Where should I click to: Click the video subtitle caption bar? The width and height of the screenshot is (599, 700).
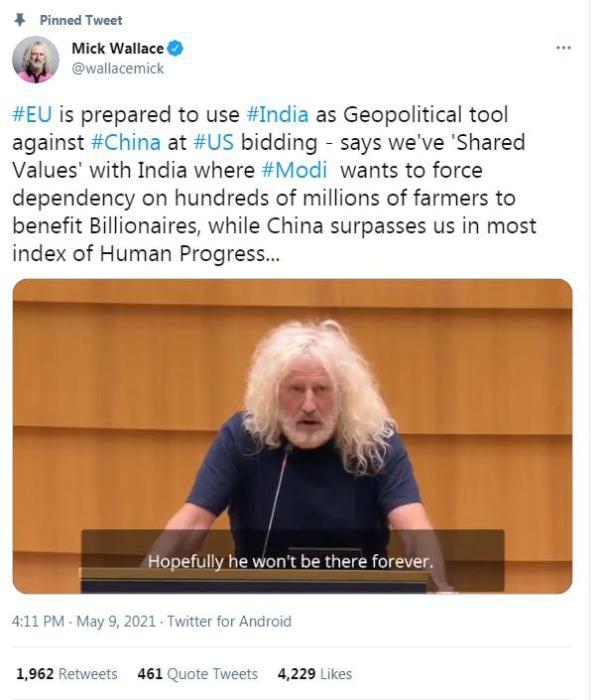[x=292, y=561]
